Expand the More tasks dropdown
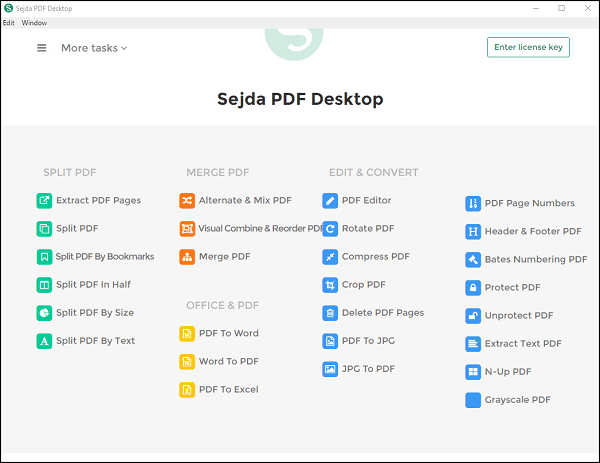The width and height of the screenshot is (600, 463). (x=94, y=48)
